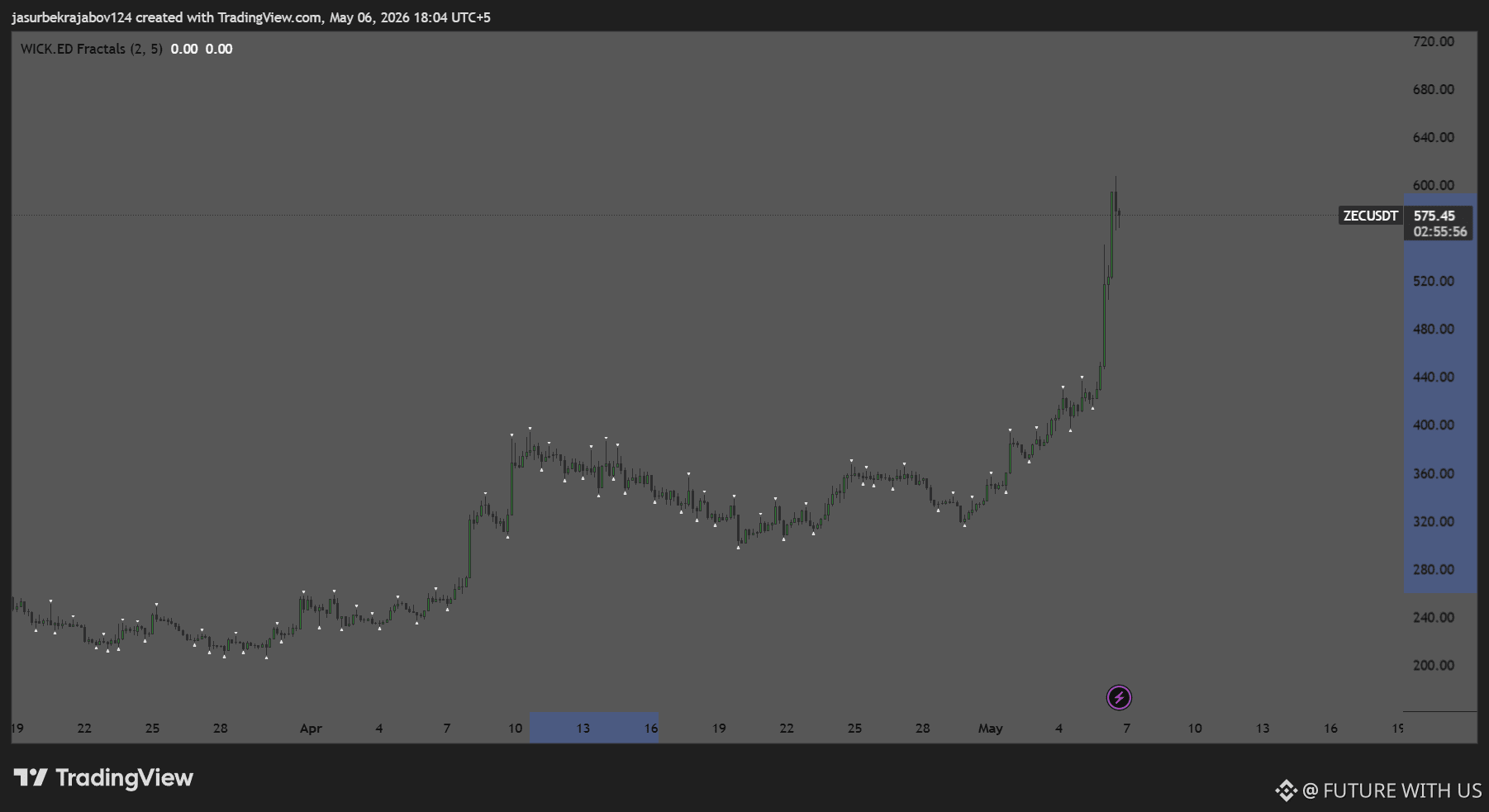1489x812 pixels.
Task: Click the March 28 date label on time axis
Action: pos(221,729)
